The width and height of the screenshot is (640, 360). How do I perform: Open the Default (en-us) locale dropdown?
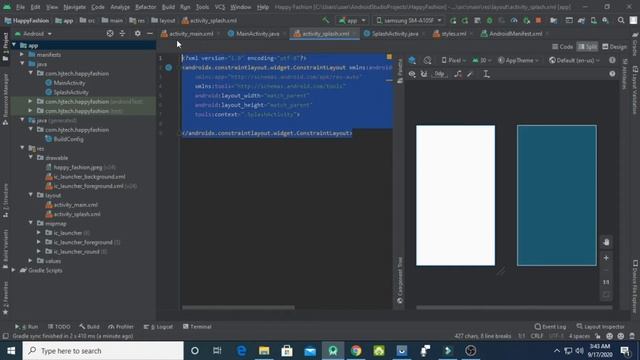pyautogui.click(x=574, y=60)
